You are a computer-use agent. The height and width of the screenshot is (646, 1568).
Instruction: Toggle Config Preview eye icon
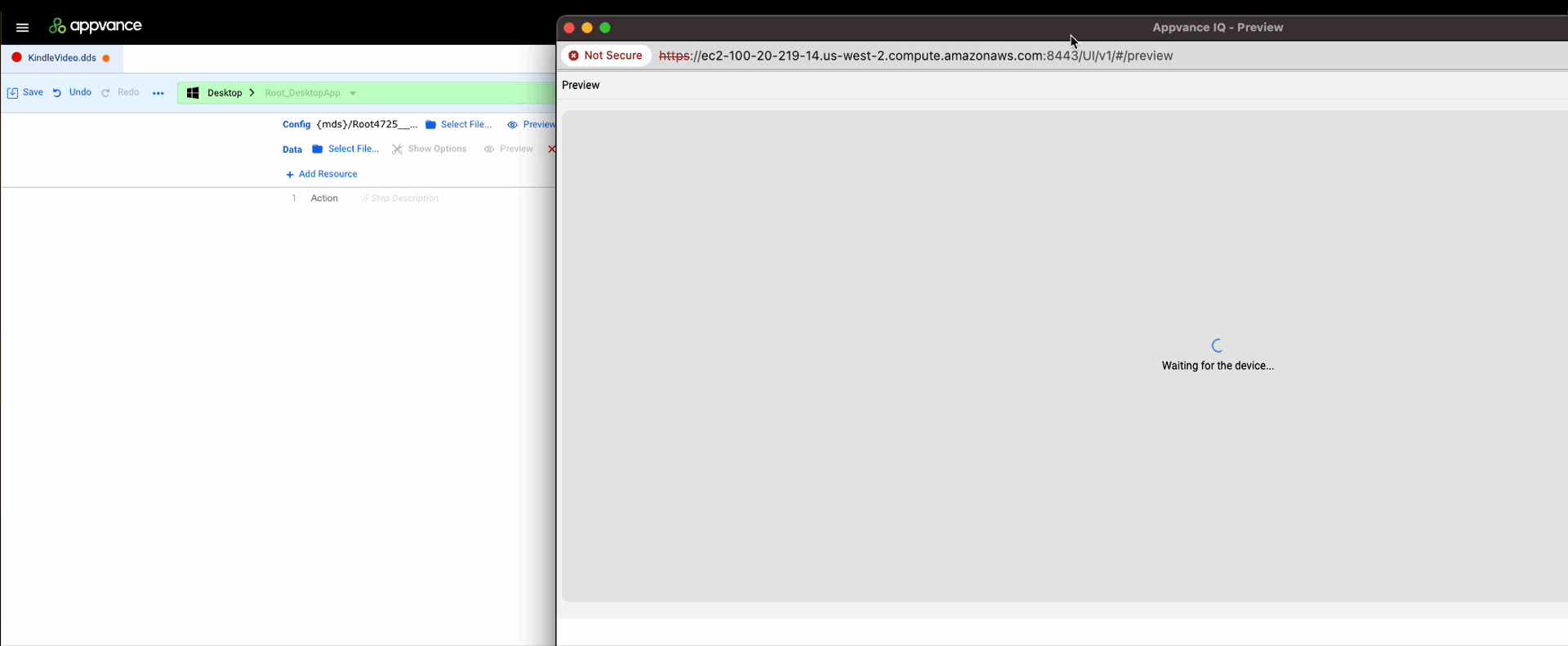(x=512, y=125)
